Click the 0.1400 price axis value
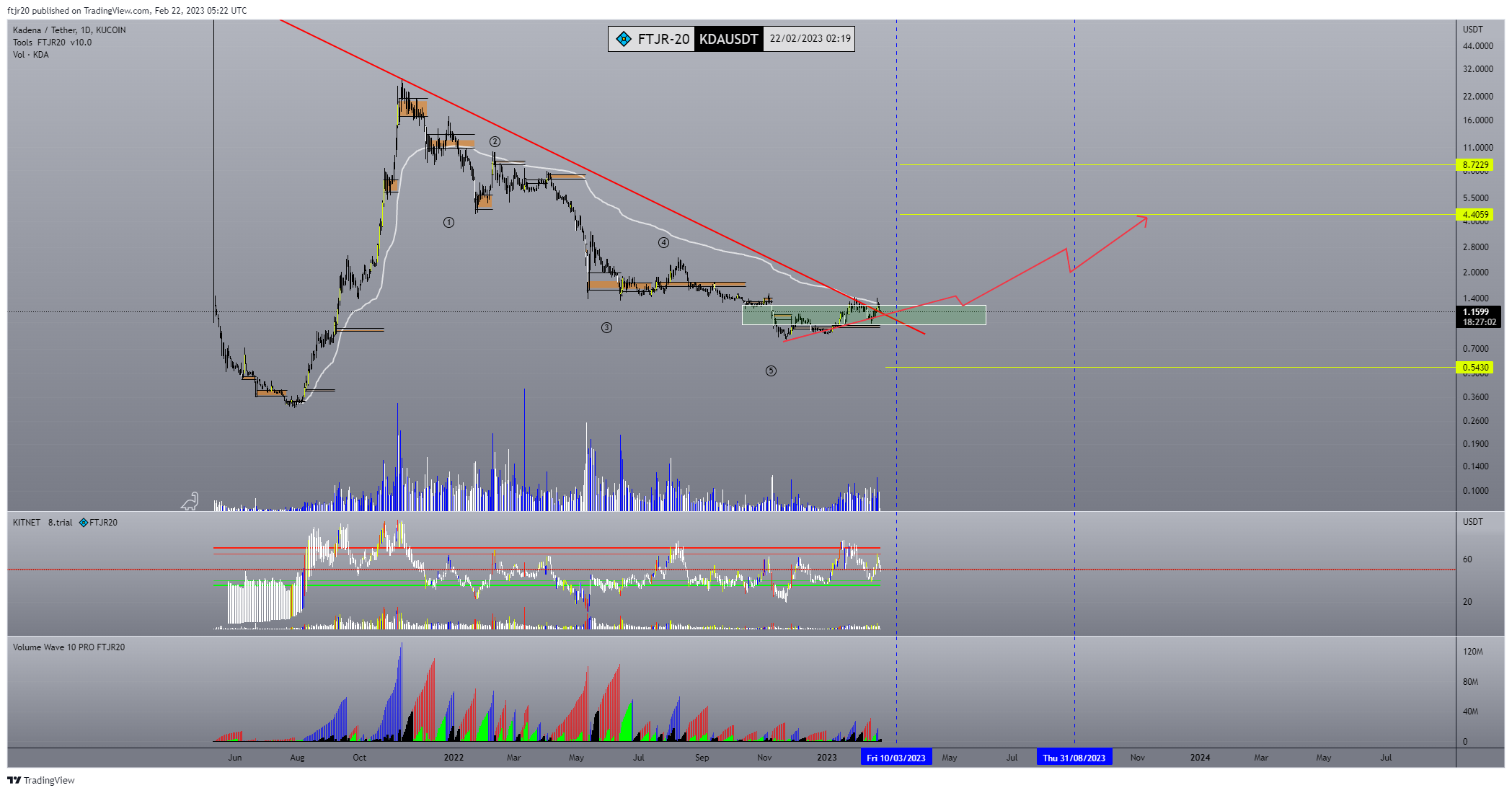Image resolution: width=1512 pixels, height=793 pixels. [1475, 466]
